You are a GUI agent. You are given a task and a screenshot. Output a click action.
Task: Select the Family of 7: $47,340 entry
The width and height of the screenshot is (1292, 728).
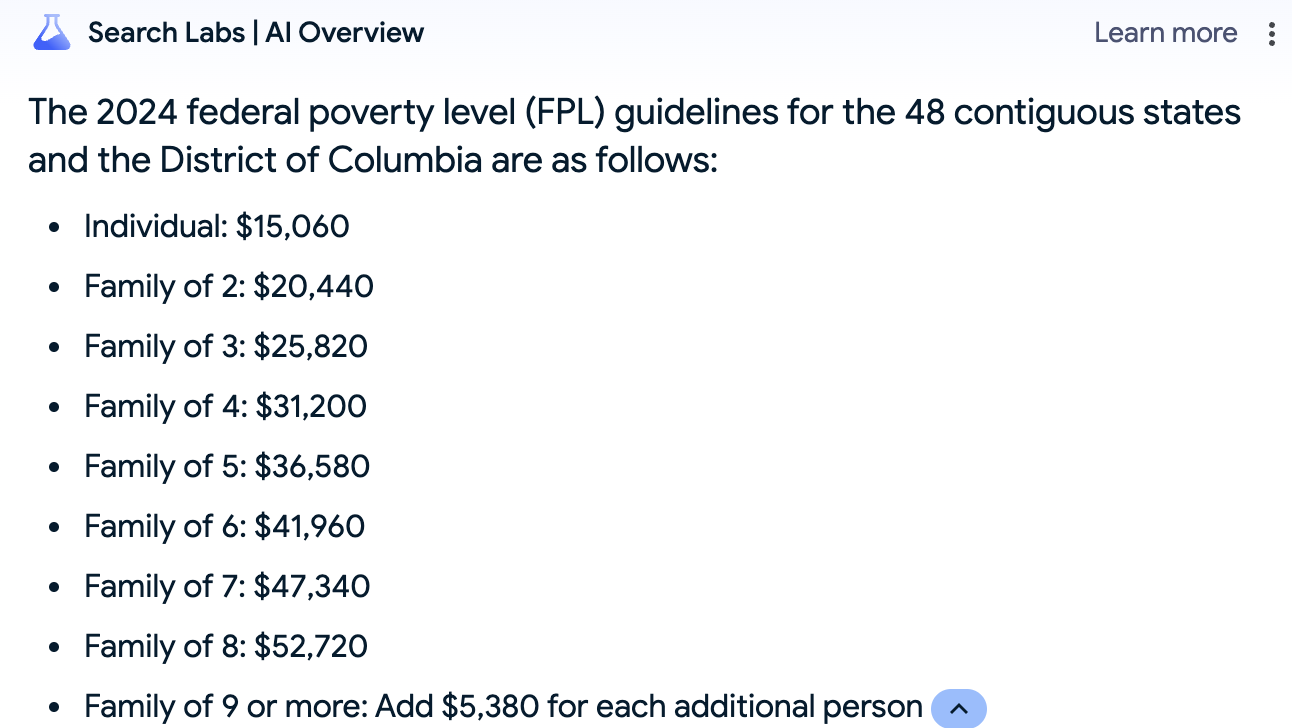point(227,587)
